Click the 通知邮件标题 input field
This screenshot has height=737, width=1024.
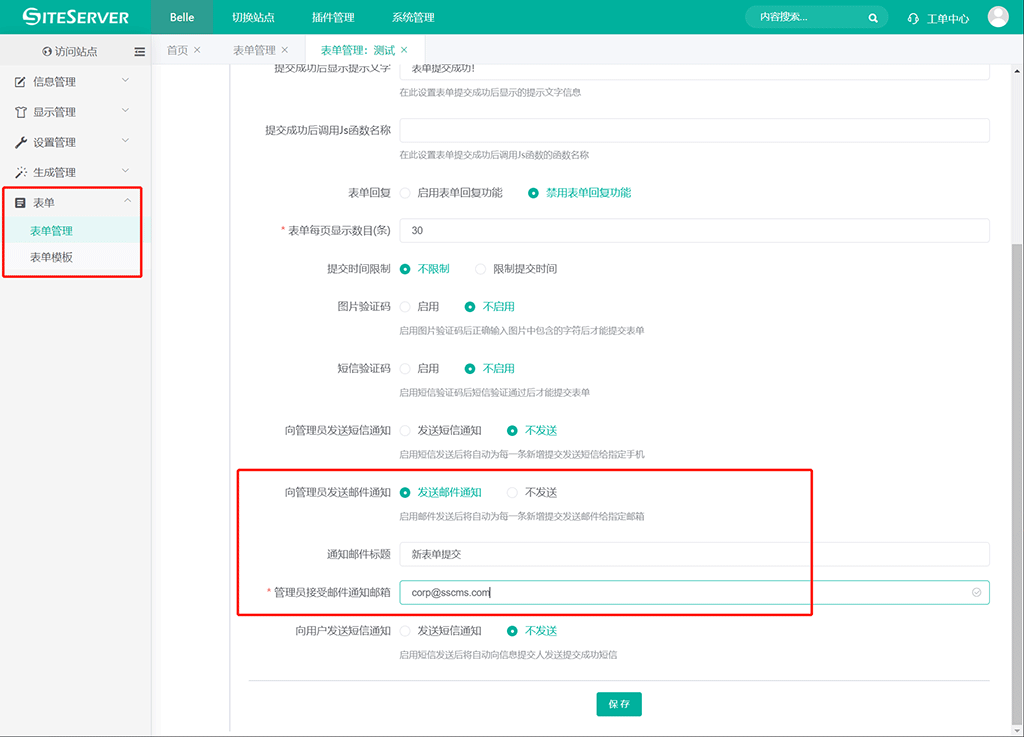point(694,554)
